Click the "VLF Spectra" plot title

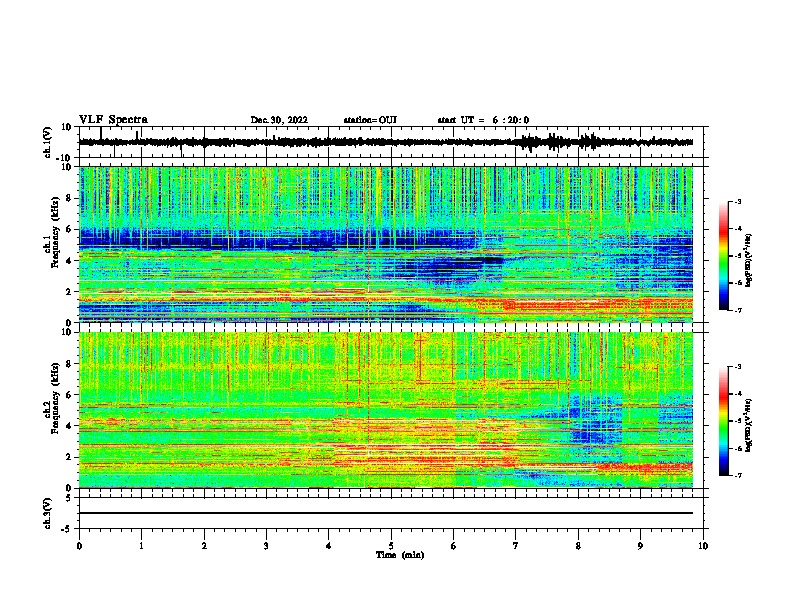(113, 120)
